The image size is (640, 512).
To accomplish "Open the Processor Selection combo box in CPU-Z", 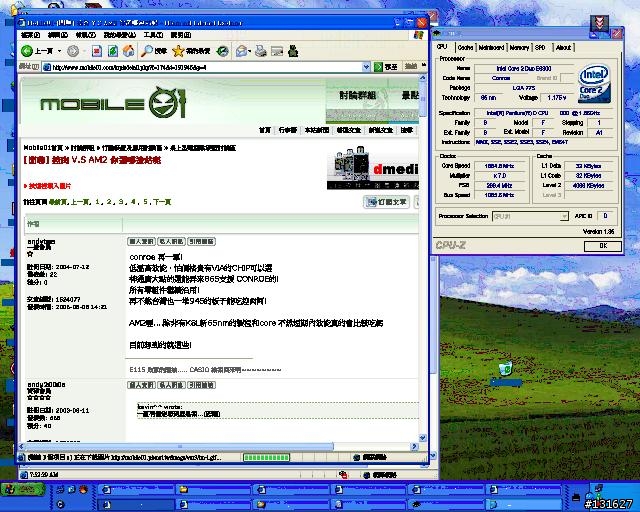I will tap(530, 216).
